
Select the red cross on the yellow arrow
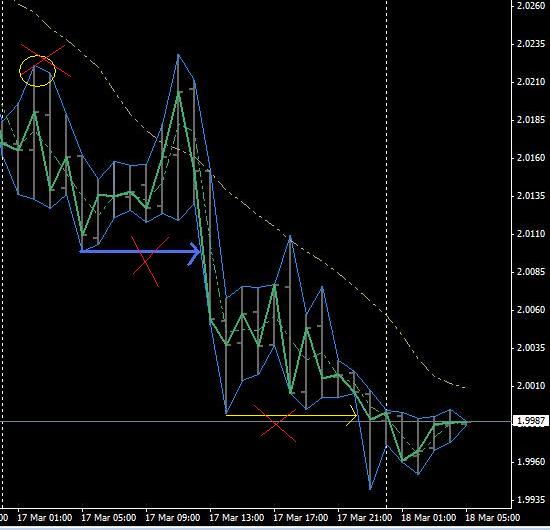pos(276,423)
